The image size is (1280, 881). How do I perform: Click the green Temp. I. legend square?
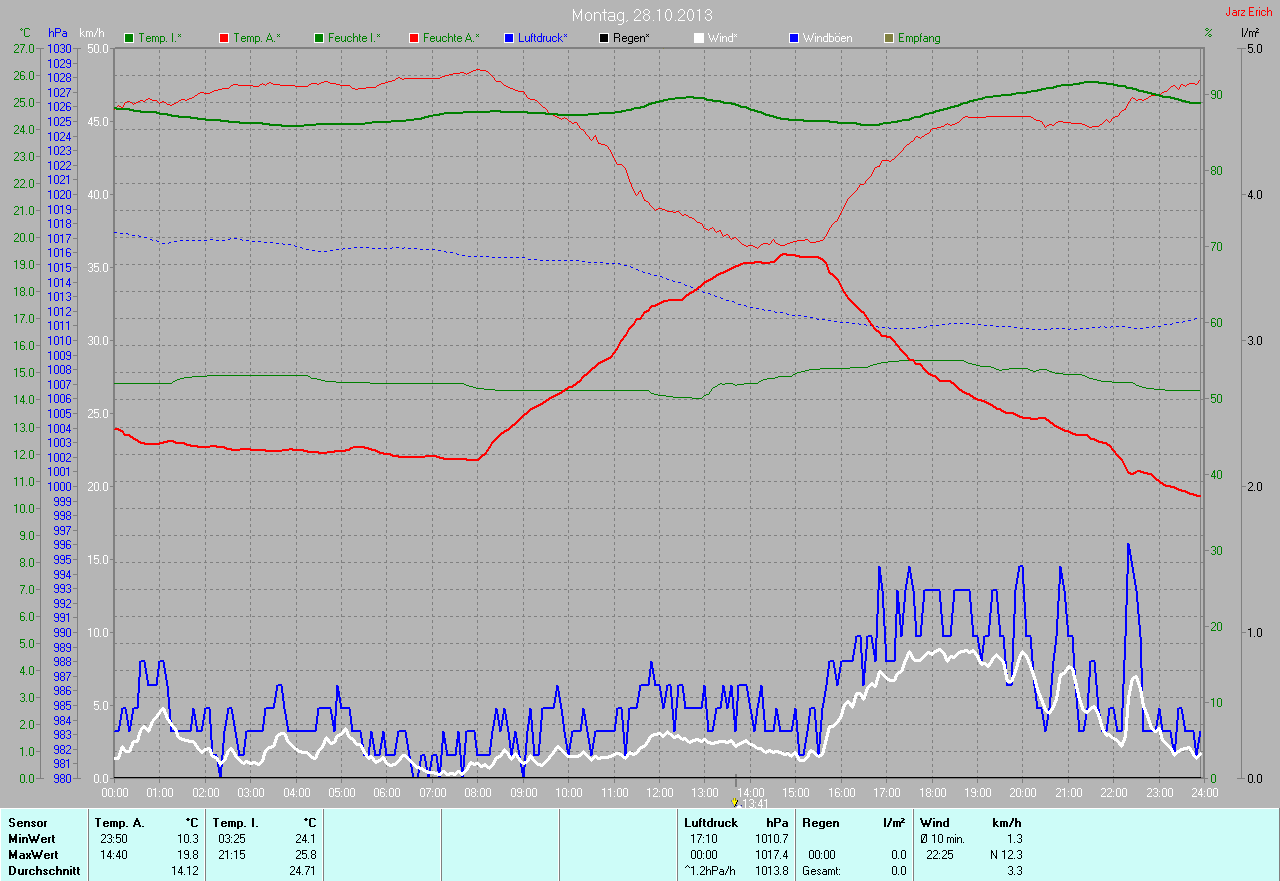pyautogui.click(x=129, y=38)
